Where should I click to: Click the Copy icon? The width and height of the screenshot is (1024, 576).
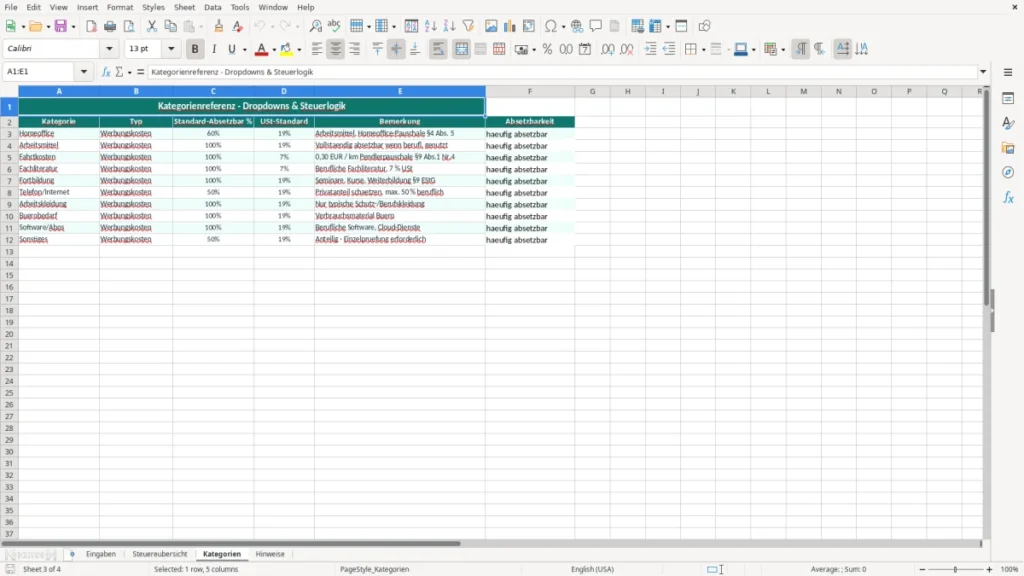coord(170,26)
